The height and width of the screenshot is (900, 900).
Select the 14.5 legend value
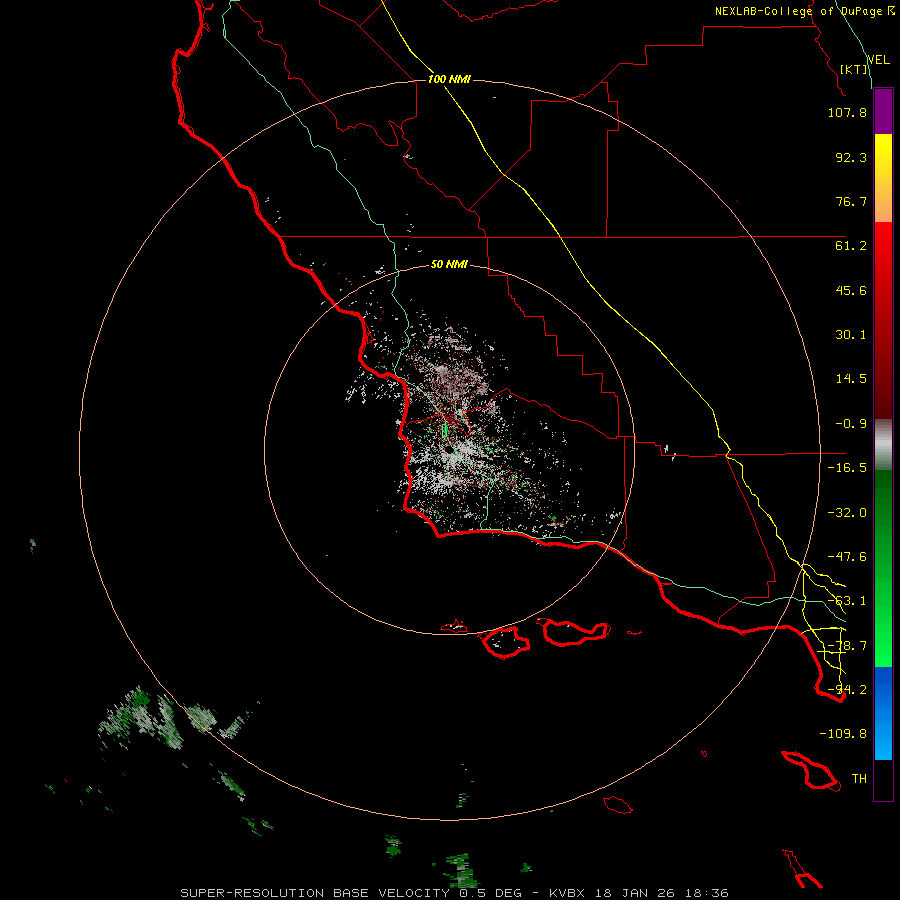pos(851,379)
